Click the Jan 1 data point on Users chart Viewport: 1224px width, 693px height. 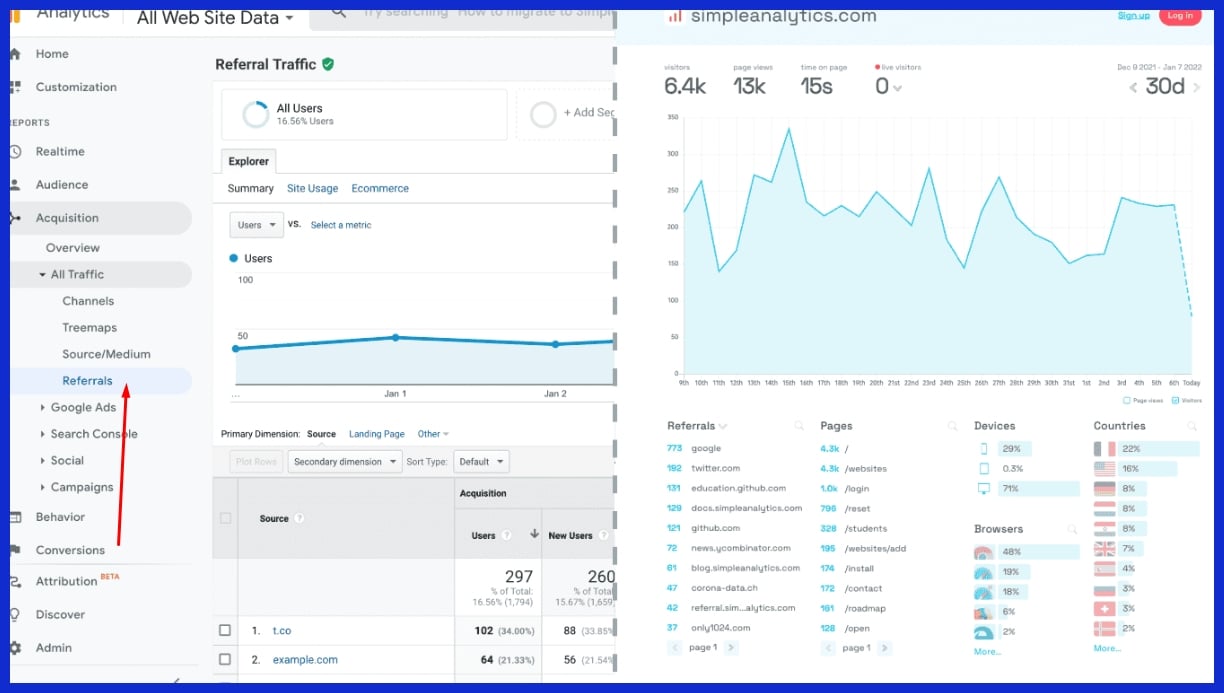395,338
